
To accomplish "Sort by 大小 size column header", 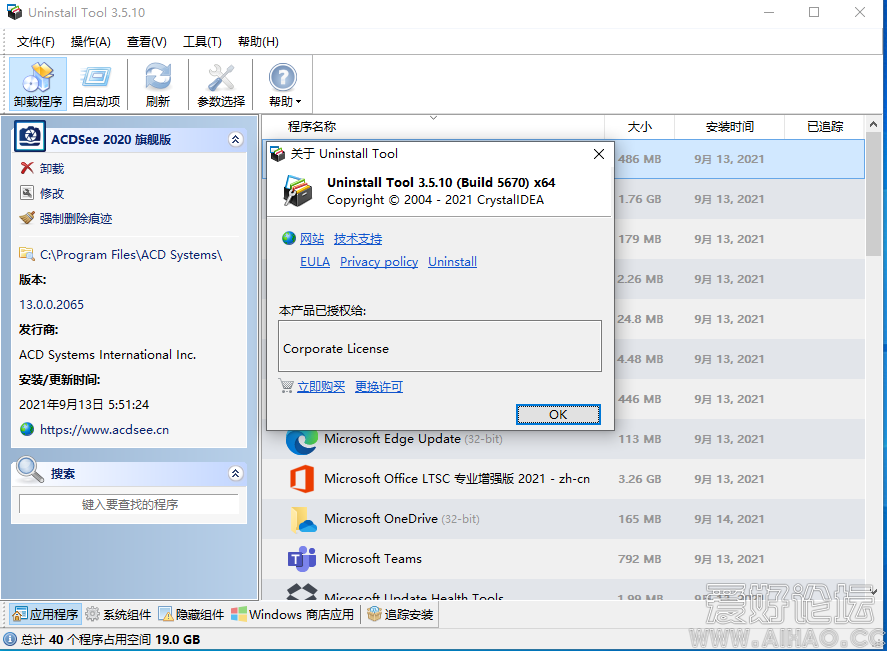I will [x=639, y=127].
